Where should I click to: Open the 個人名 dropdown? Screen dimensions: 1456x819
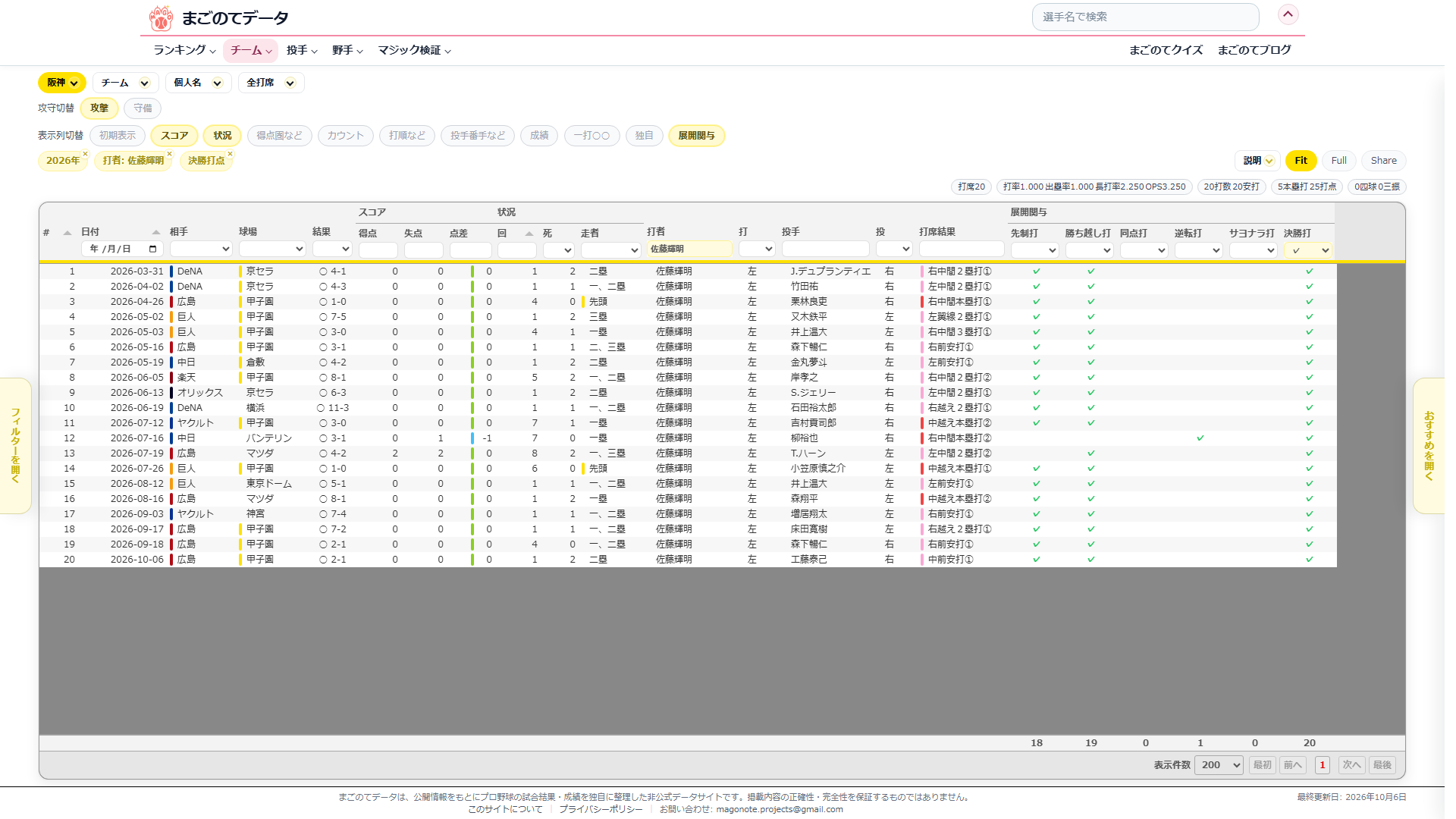[197, 83]
